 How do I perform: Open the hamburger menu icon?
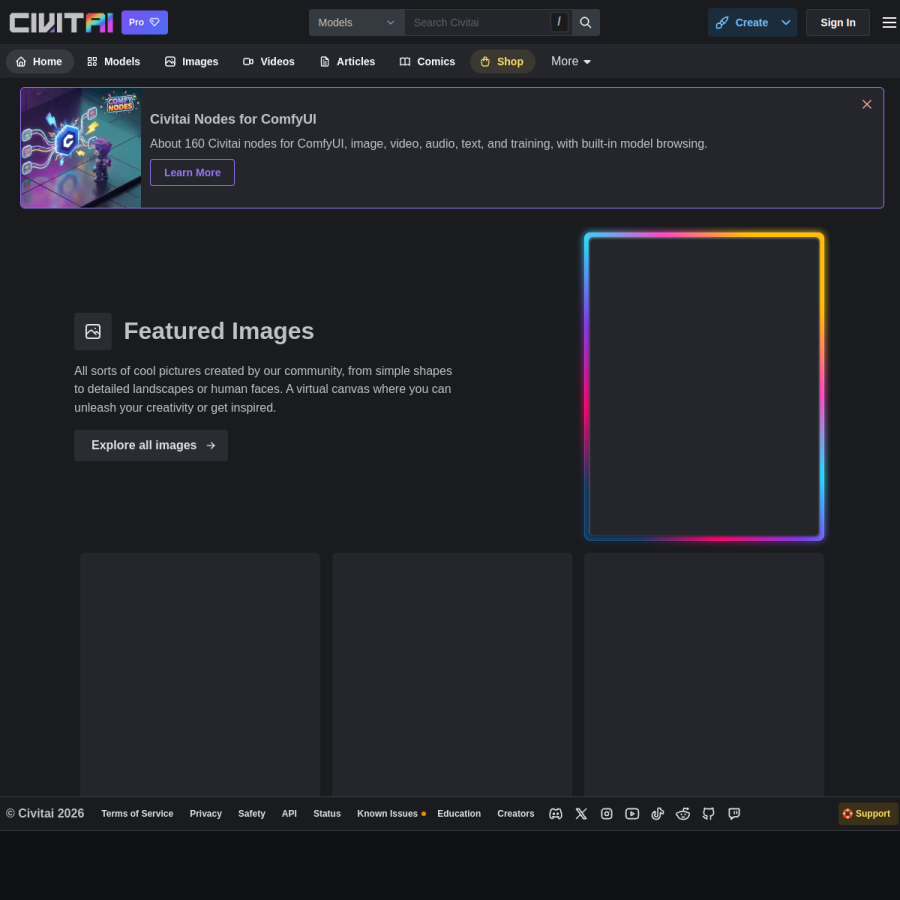[889, 22]
